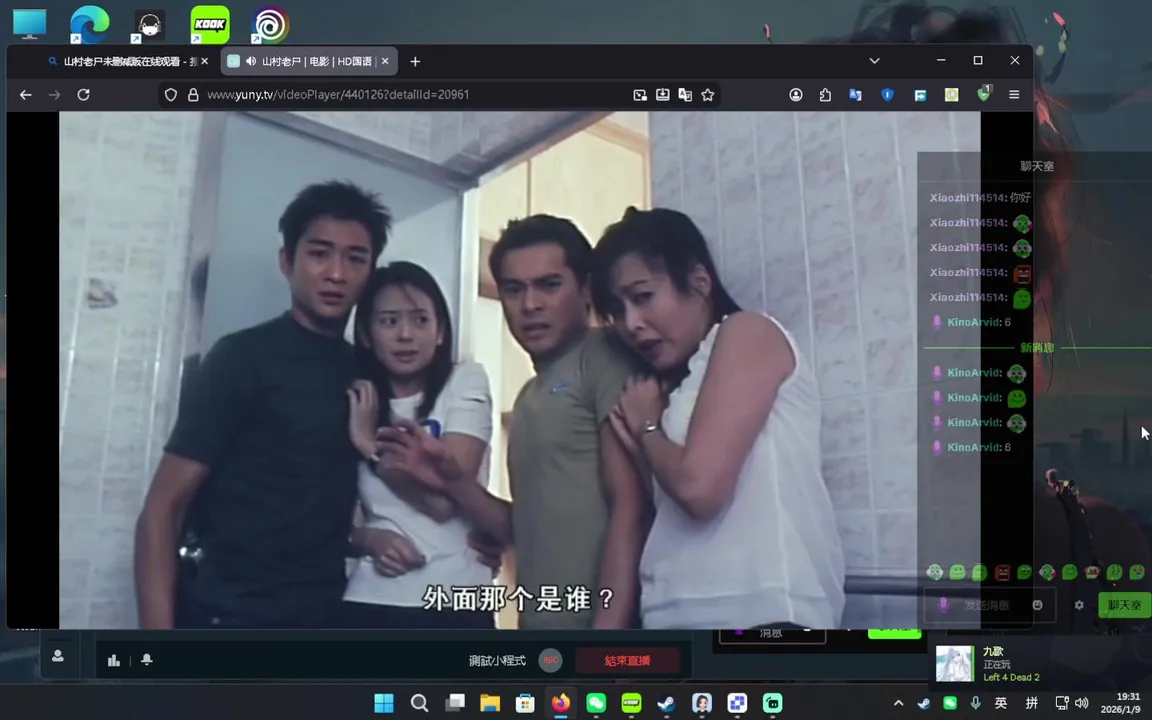This screenshot has height=720, width=1152.
Task: Open Microsoft Store from taskbar
Action: [525, 703]
